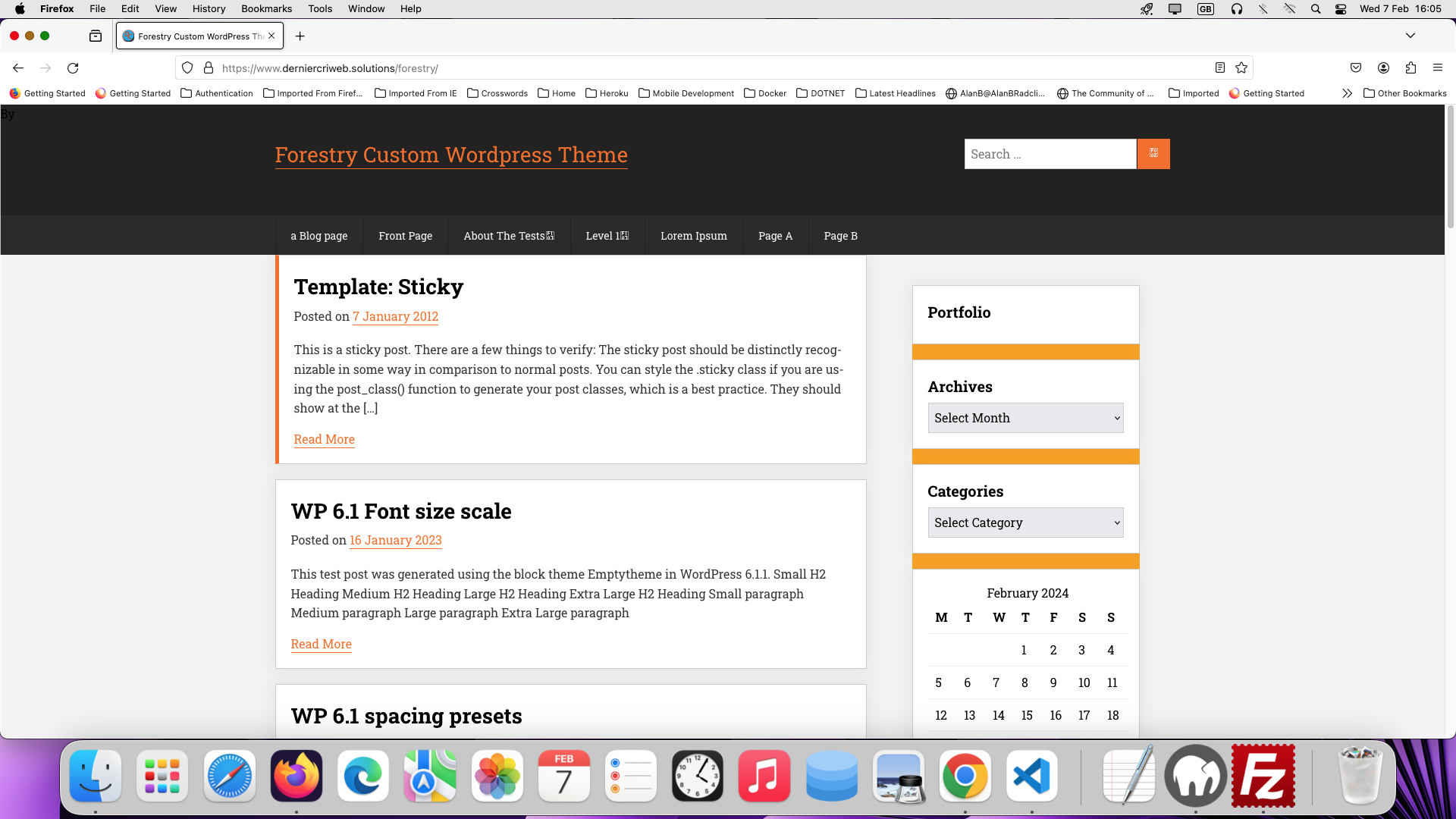Select the Categories dropdown menu

coord(1026,522)
